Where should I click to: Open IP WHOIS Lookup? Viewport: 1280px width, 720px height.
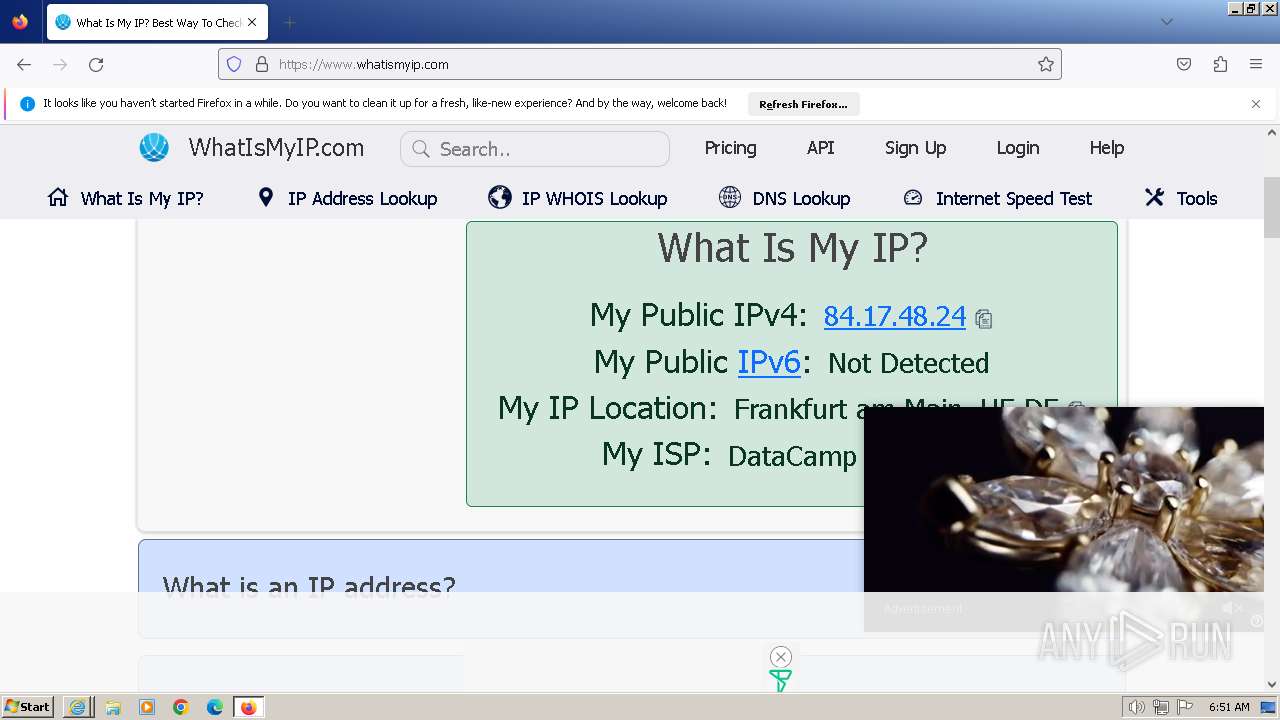coord(577,198)
